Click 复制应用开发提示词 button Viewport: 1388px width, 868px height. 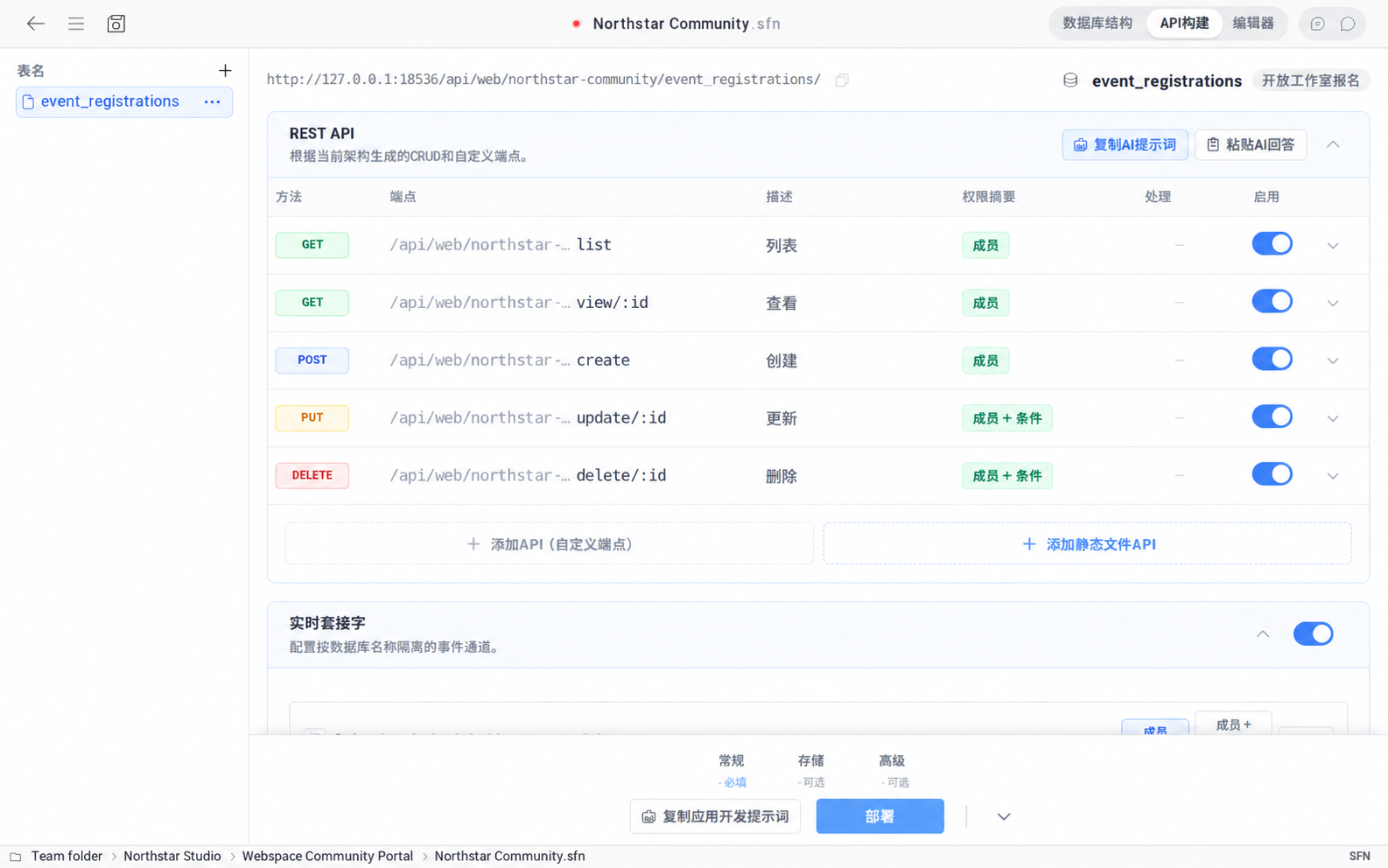point(715,816)
